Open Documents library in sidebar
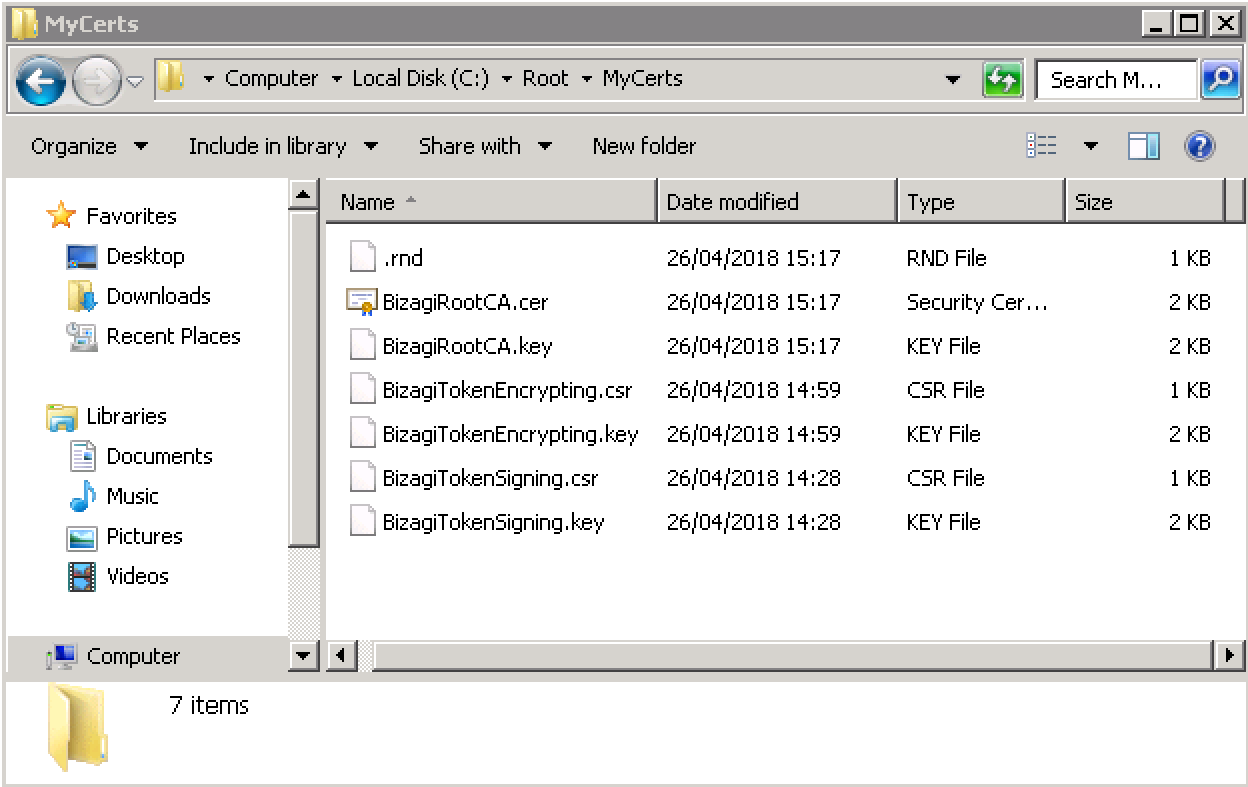Viewport: 1248px width, 787px height. [159, 456]
